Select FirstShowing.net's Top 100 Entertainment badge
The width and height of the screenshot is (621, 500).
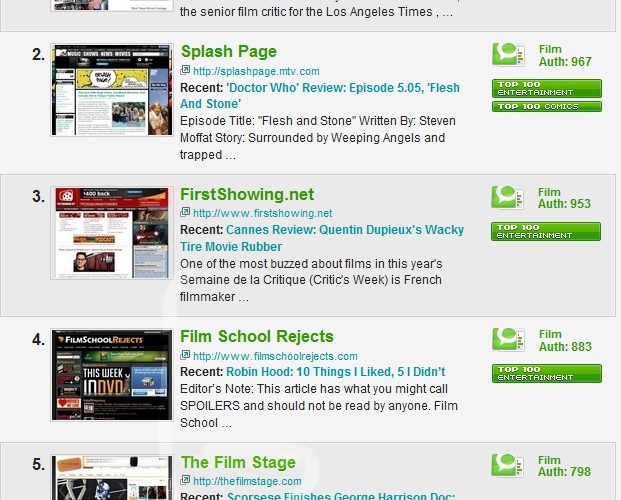point(546,231)
